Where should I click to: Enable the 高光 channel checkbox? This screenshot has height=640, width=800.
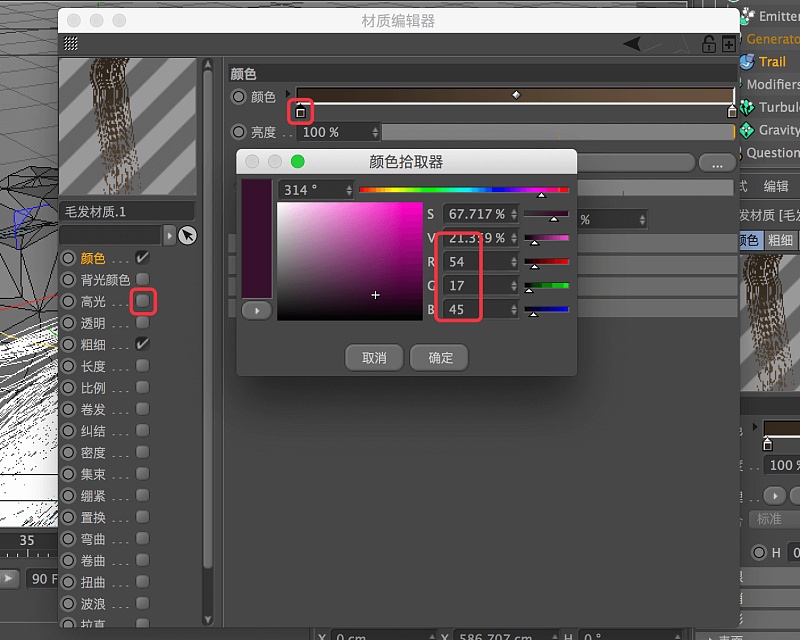pos(143,300)
